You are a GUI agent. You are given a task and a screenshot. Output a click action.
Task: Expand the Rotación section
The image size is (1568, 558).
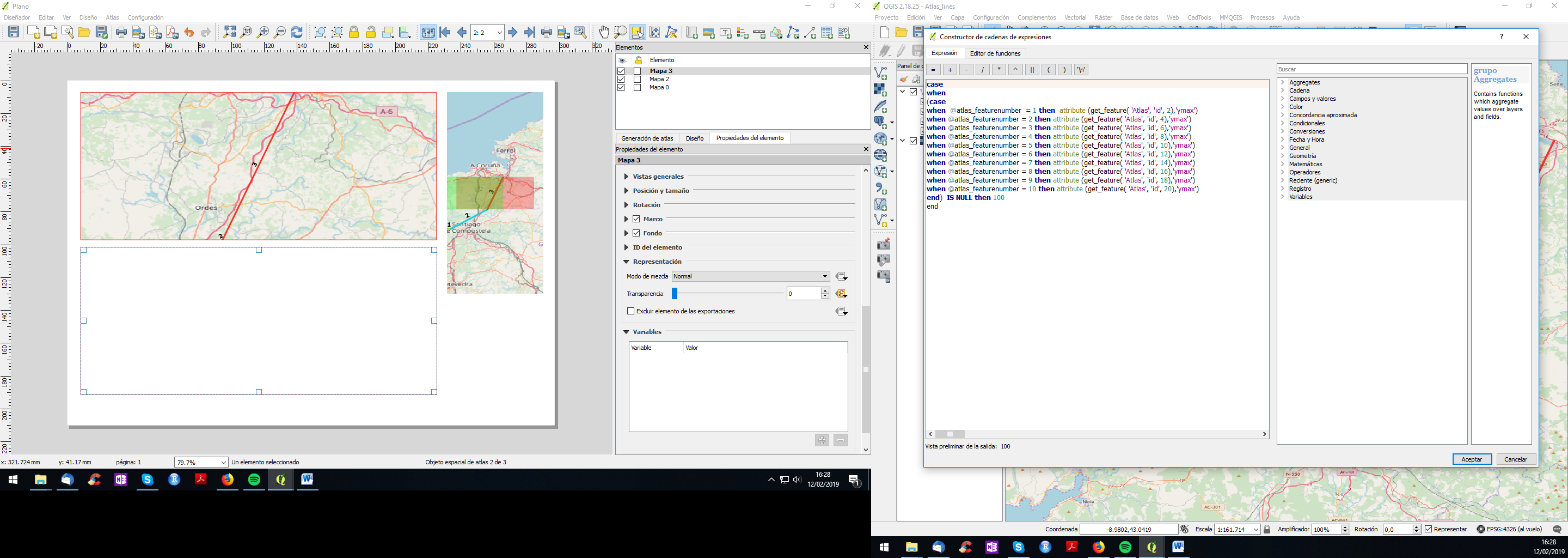626,205
